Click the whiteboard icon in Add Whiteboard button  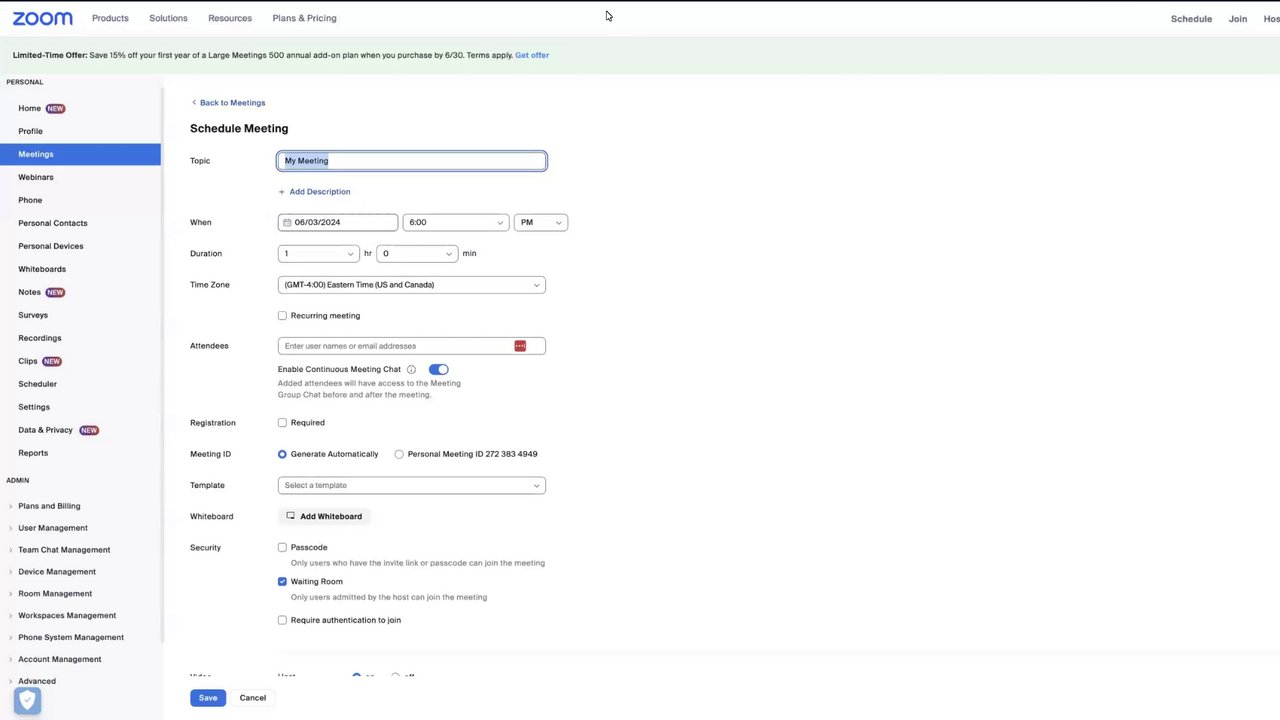(x=291, y=516)
